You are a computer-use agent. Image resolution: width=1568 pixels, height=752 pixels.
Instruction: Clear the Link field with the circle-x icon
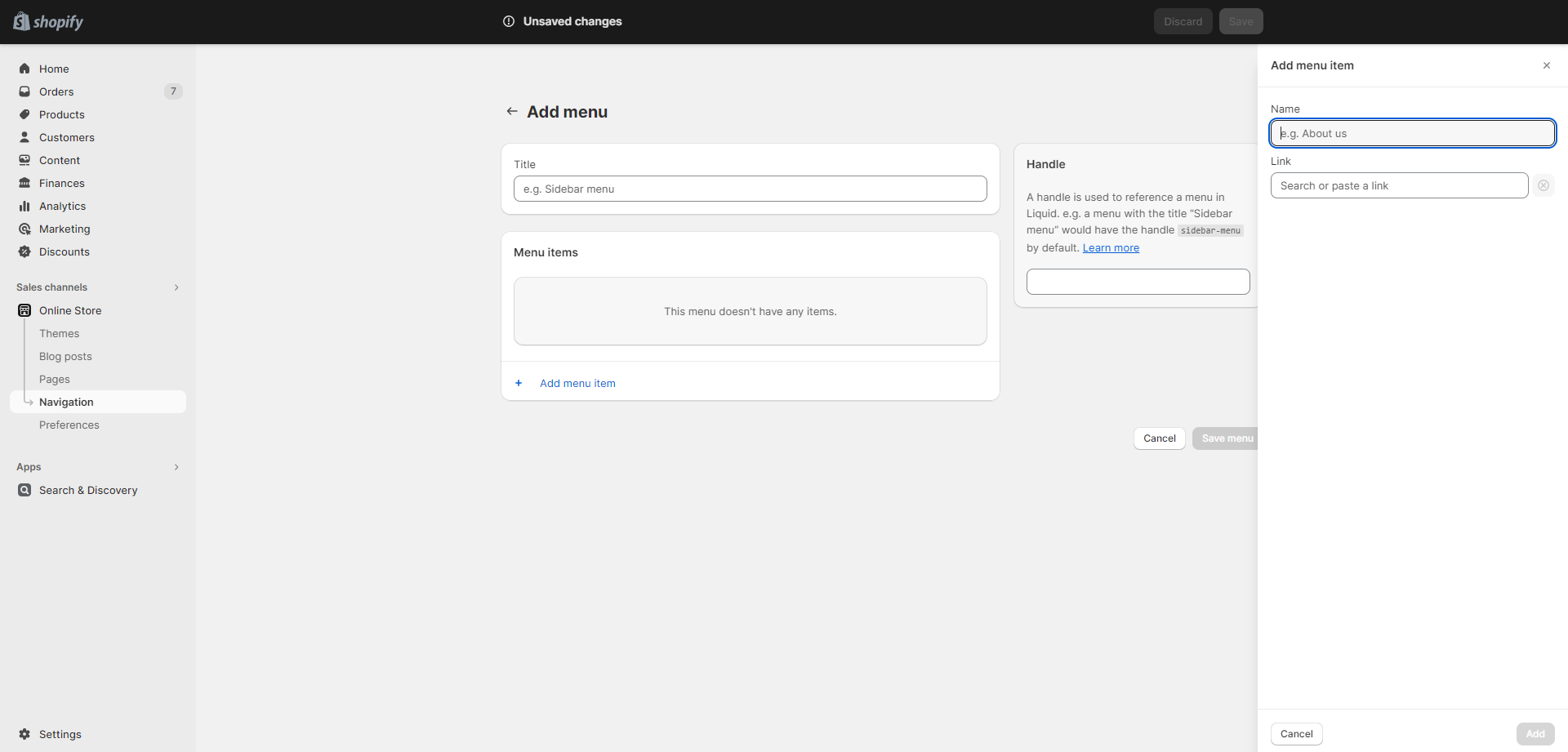click(1543, 185)
